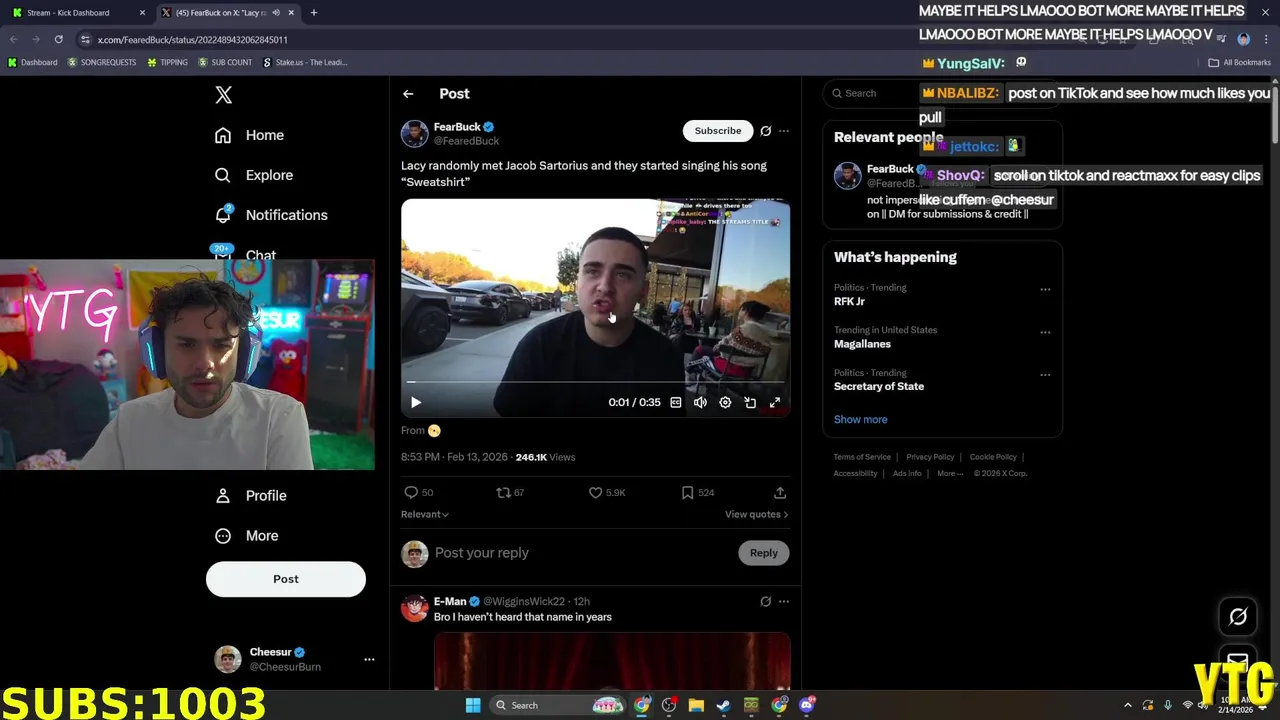
Task: Go to Home in X sidebar
Action: (x=250, y=135)
